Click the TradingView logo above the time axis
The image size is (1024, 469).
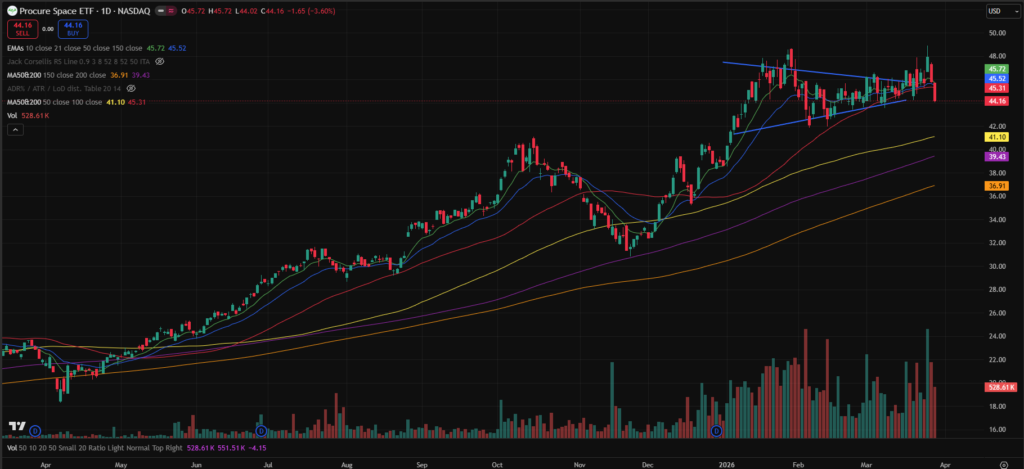[x=17, y=426]
